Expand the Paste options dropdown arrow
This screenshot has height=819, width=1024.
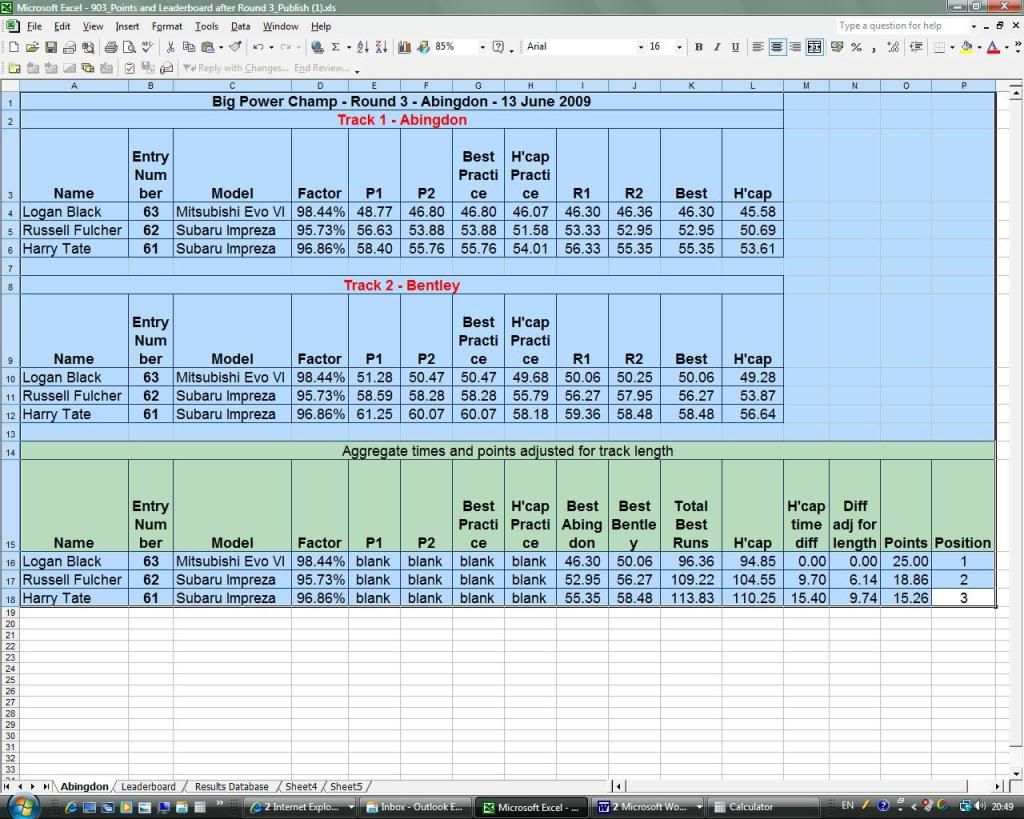pyautogui.click(x=221, y=47)
